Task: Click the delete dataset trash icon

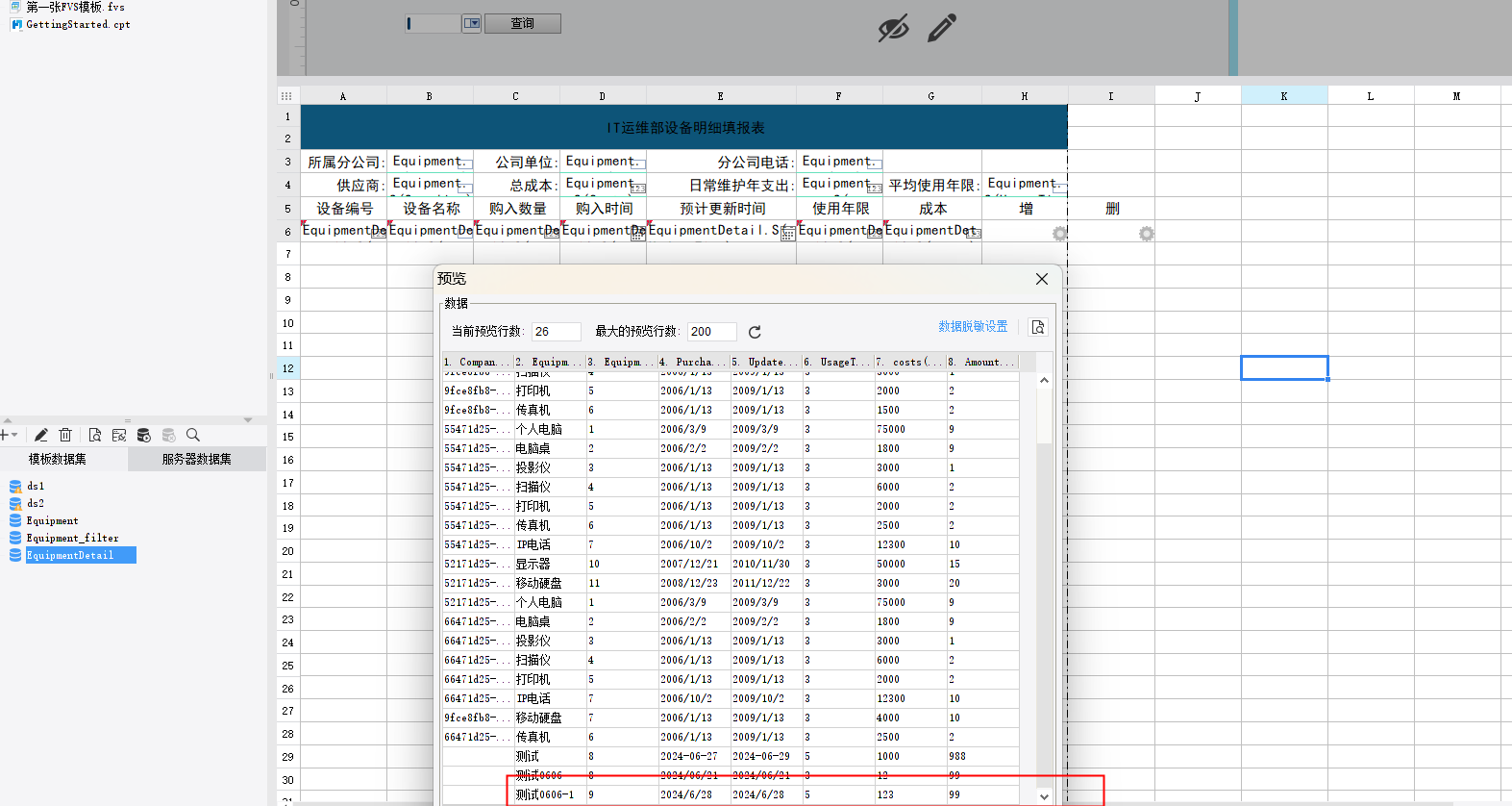Action: click(65, 435)
